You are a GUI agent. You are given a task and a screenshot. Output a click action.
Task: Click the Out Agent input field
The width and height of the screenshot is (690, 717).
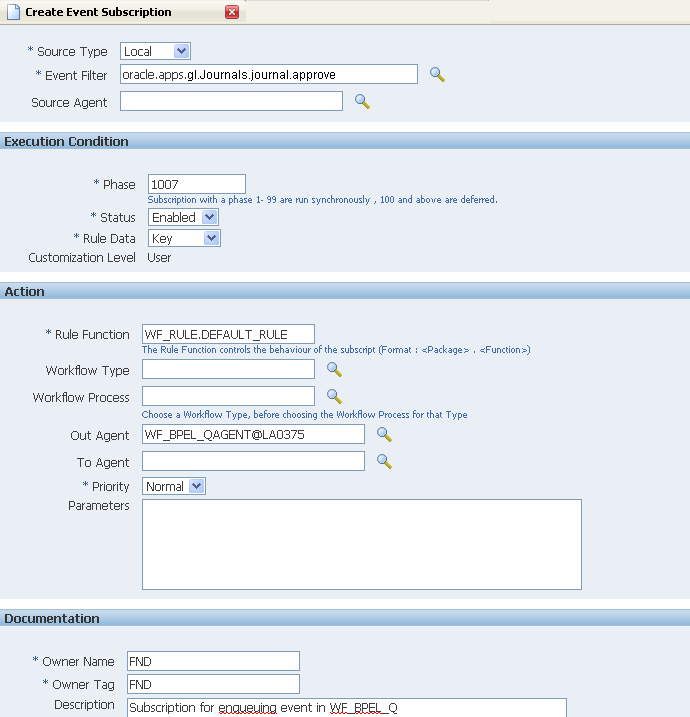pyautogui.click(x=253, y=434)
